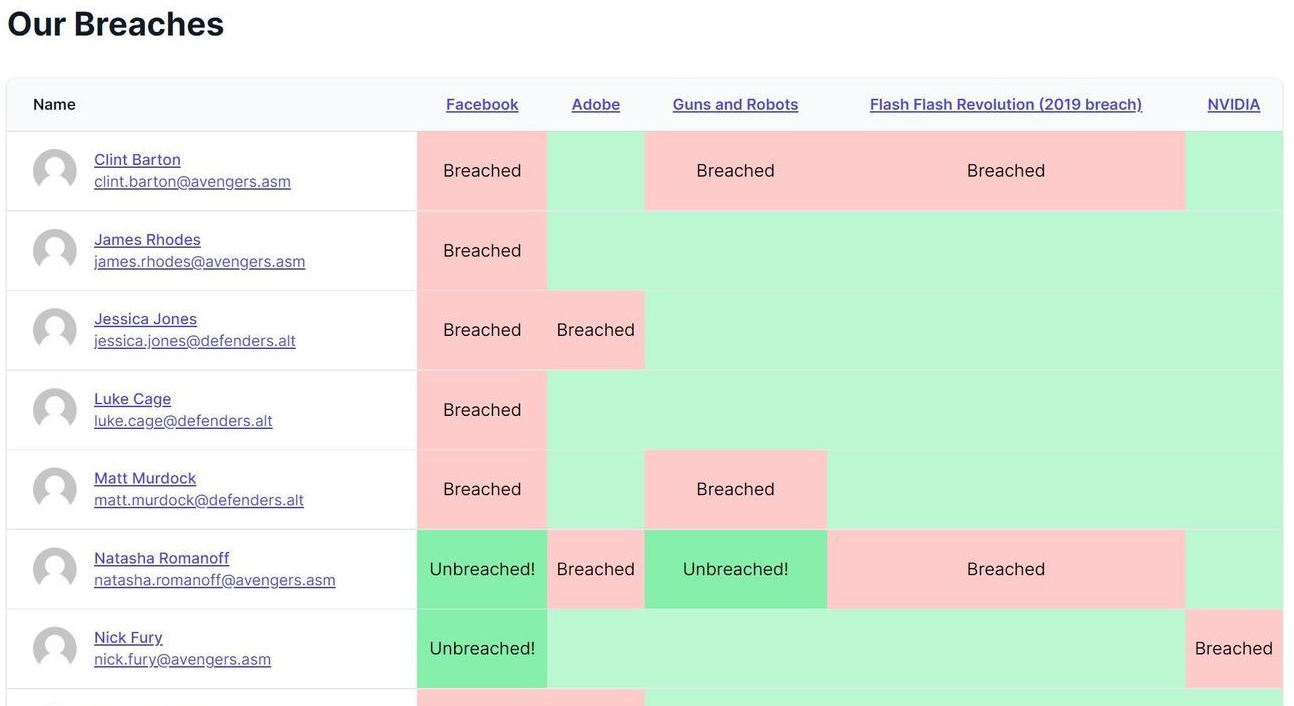The height and width of the screenshot is (706, 1294).
Task: Open the Guns and Robots breach link
Action: pyautogui.click(x=735, y=105)
